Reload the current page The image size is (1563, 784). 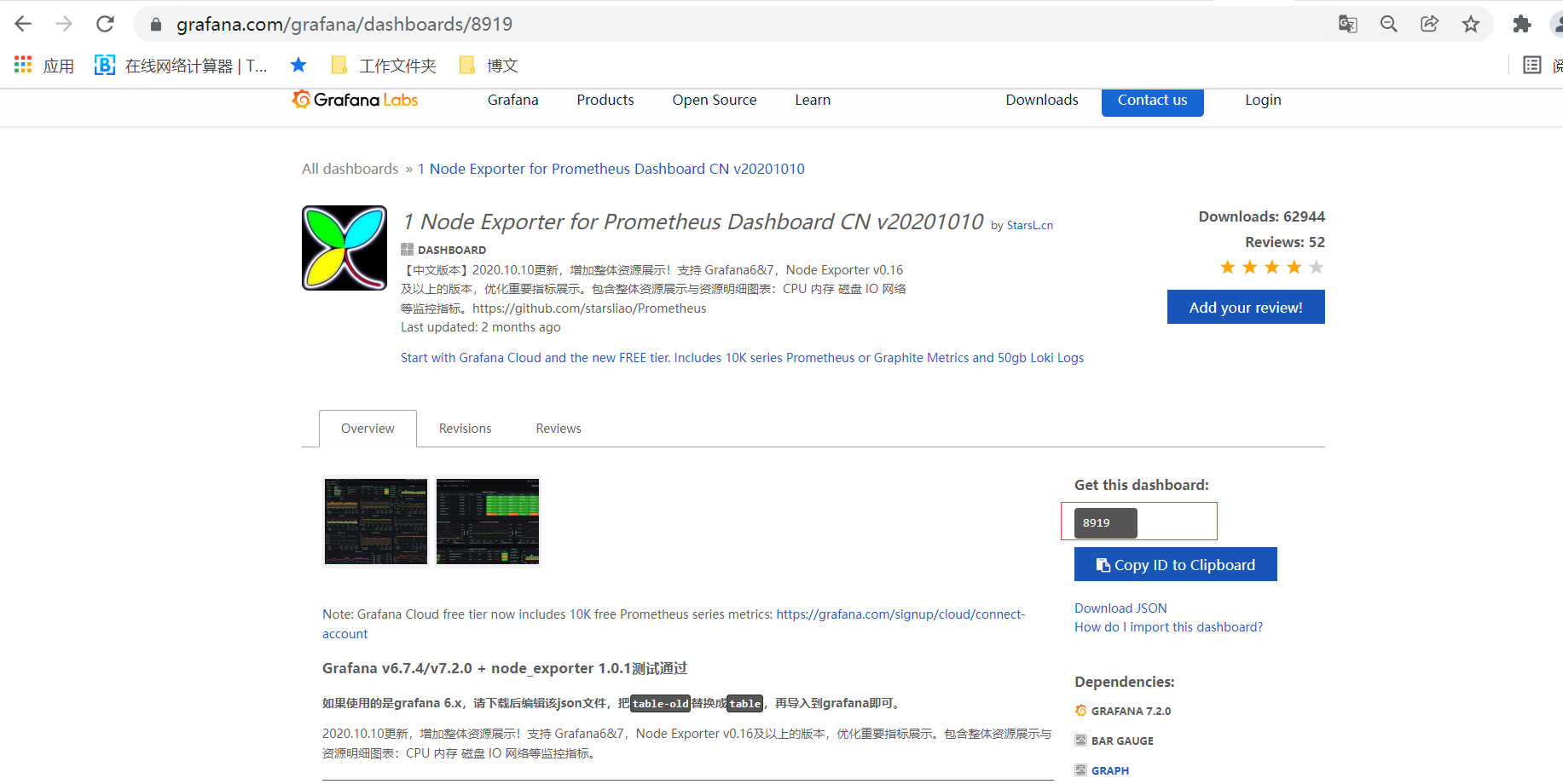coord(105,24)
